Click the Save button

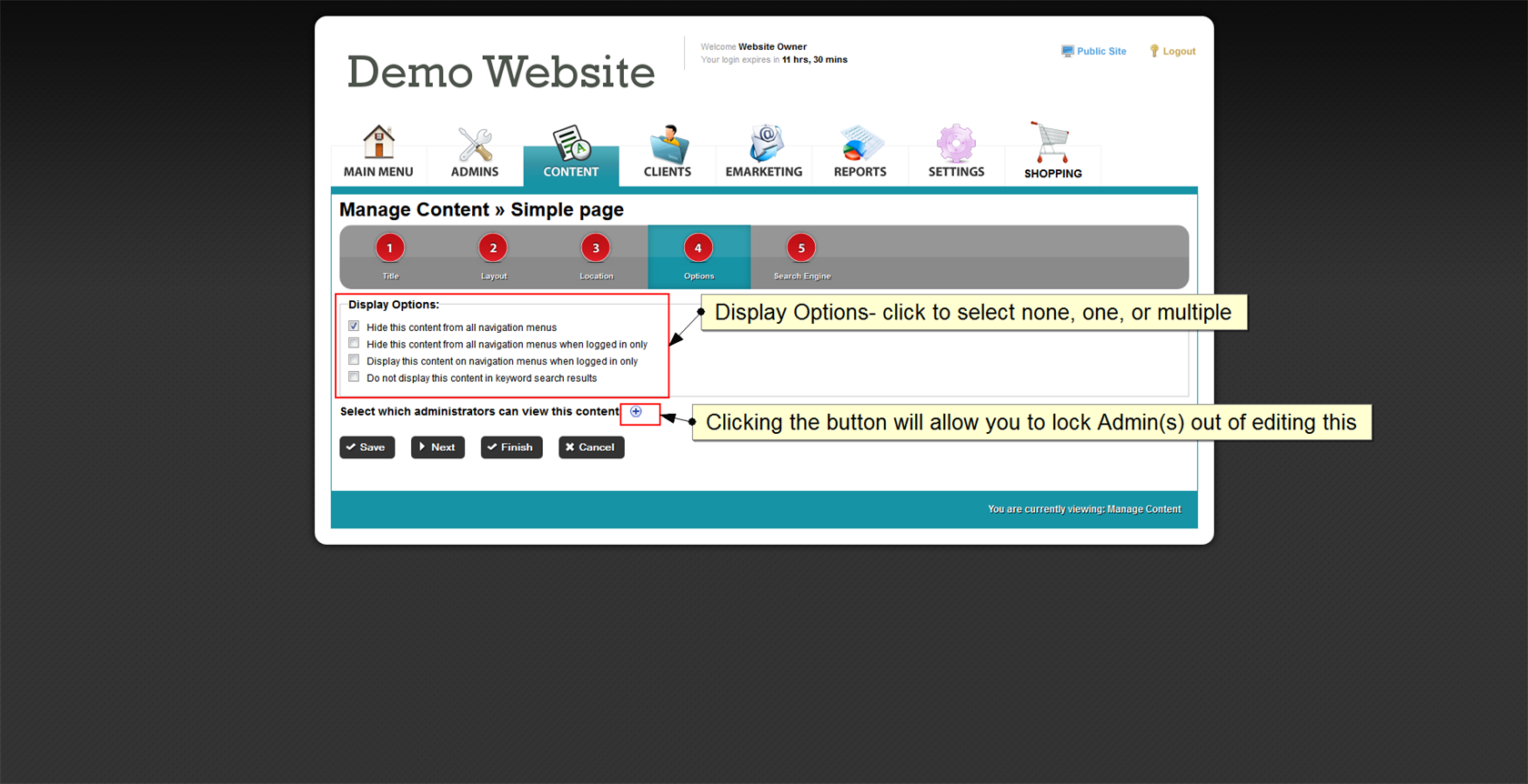(367, 447)
